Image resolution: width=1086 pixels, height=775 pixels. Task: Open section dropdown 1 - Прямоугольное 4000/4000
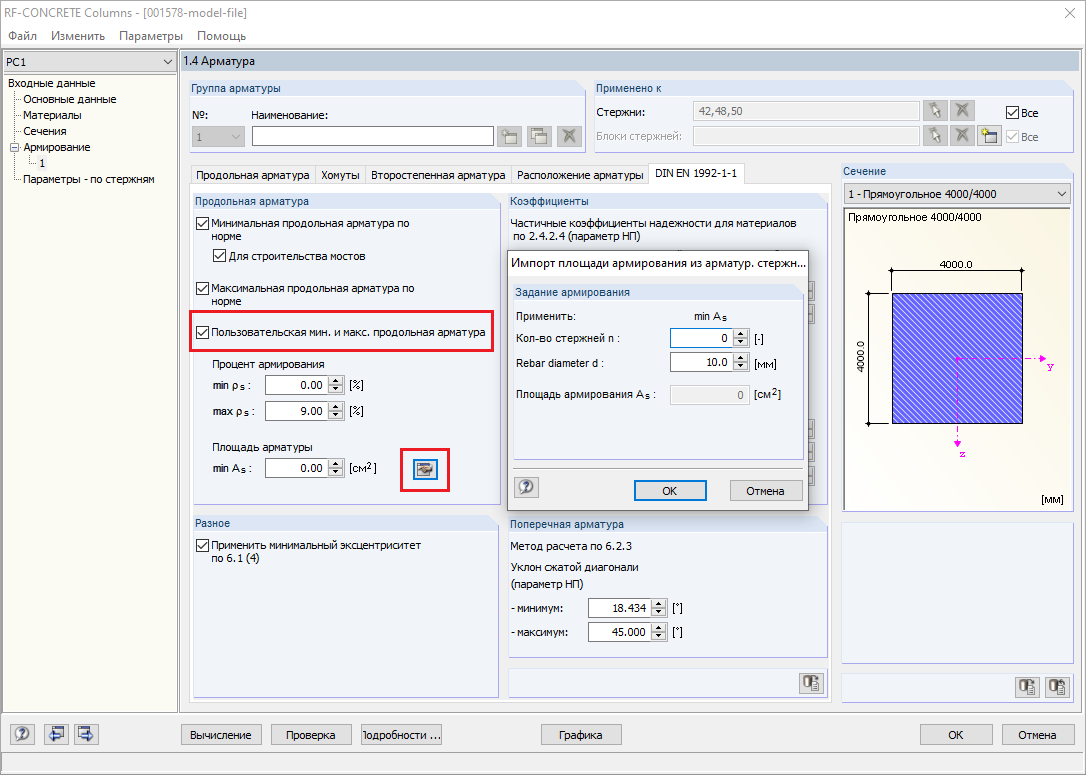(x=958, y=195)
